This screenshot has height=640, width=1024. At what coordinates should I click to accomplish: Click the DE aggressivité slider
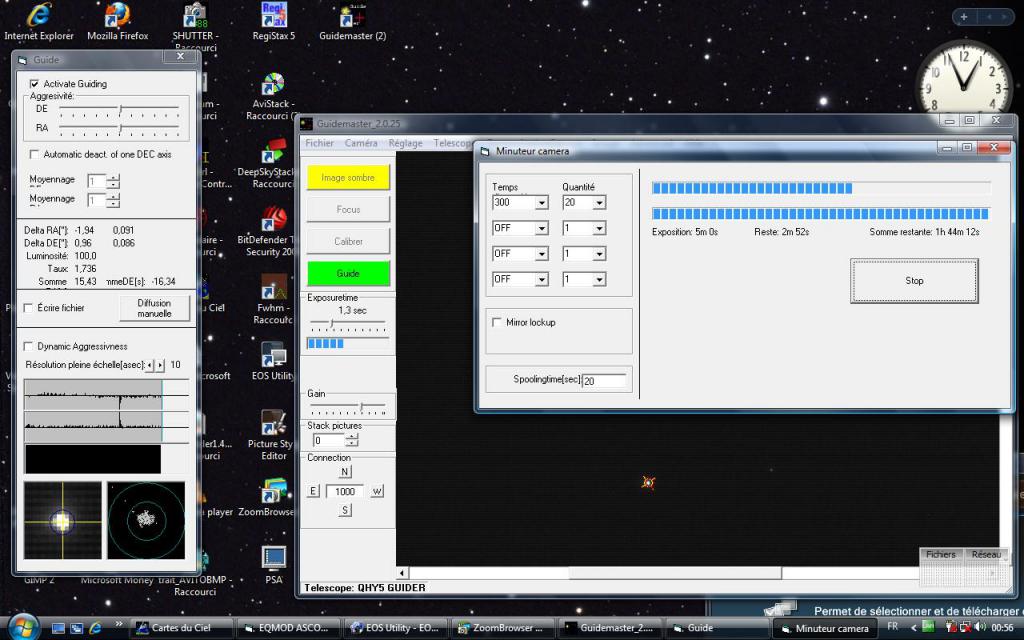119,109
